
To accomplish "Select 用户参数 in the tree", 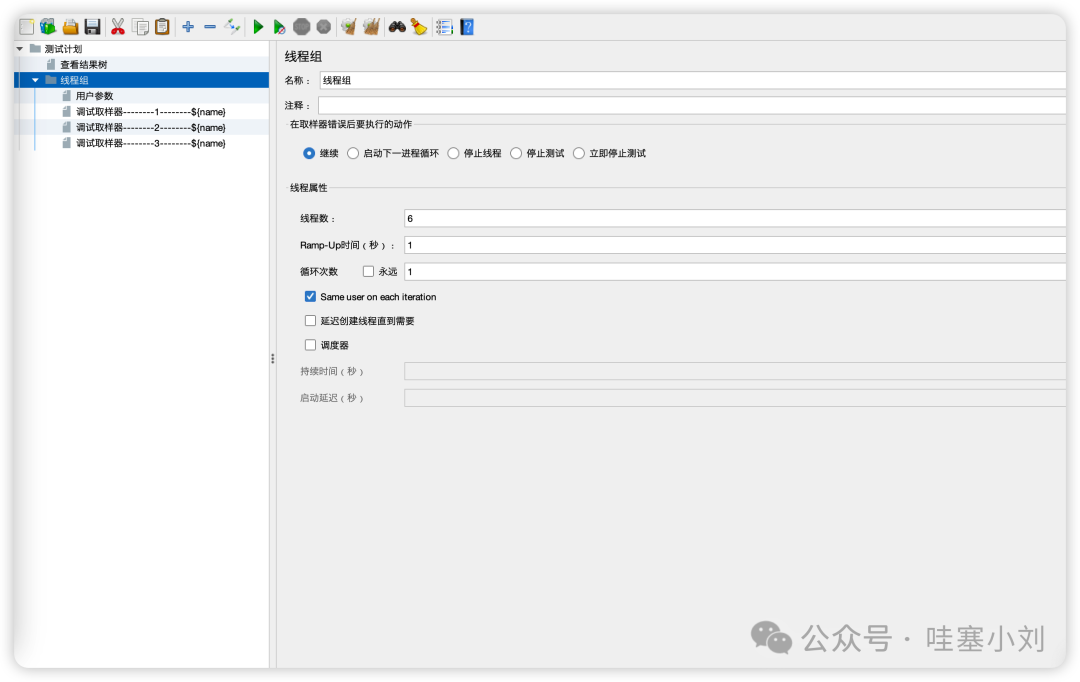I will tap(94, 96).
